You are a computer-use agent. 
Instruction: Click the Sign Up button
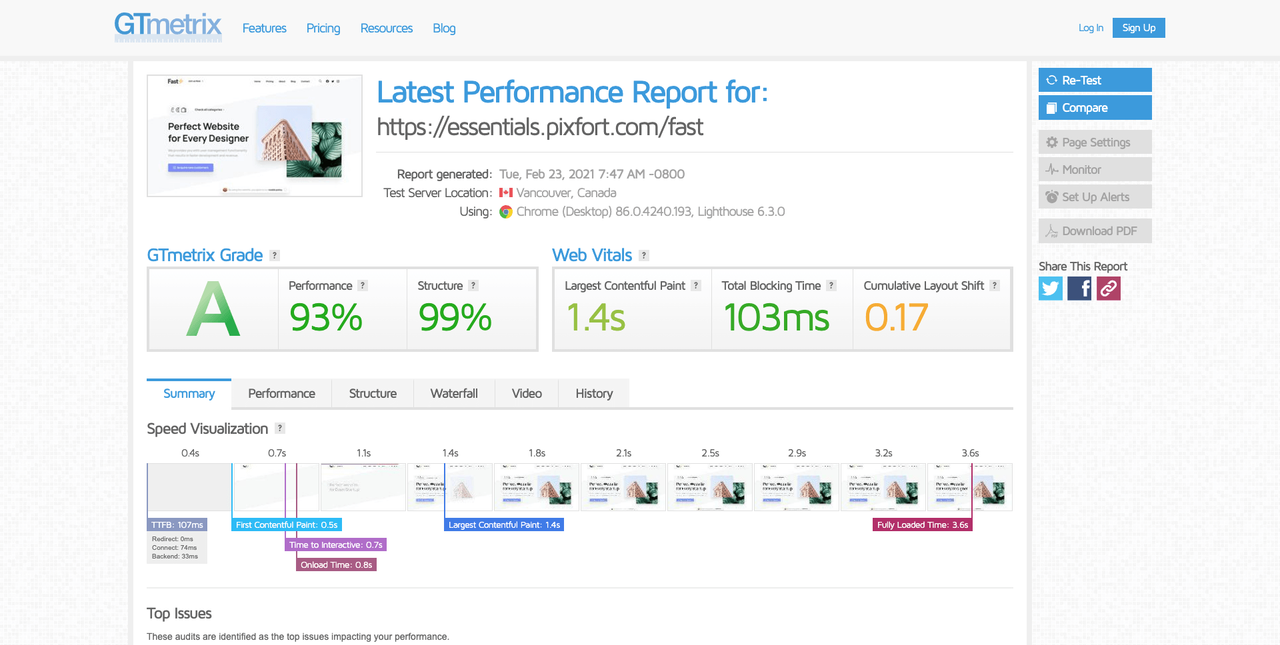click(x=1138, y=28)
